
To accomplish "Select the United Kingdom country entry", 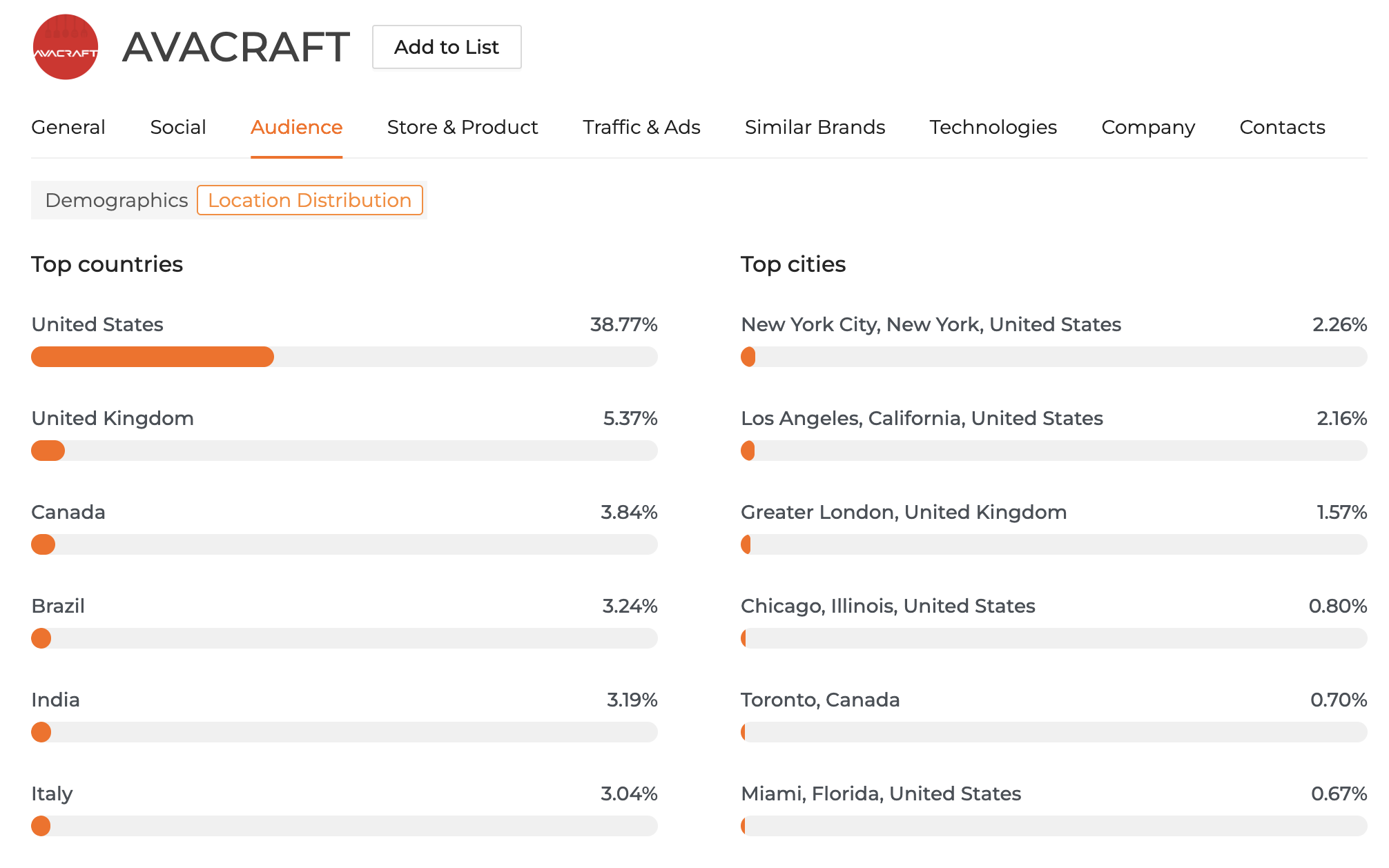I will [x=113, y=417].
